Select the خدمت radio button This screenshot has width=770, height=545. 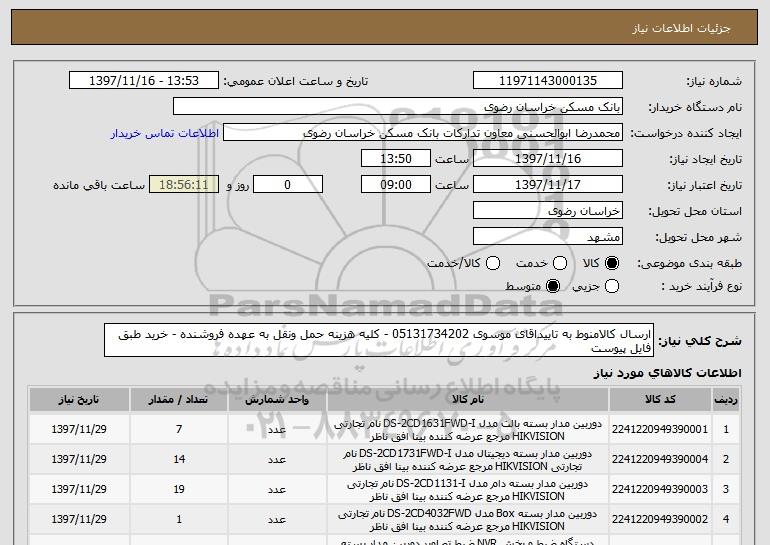[x=560, y=263]
